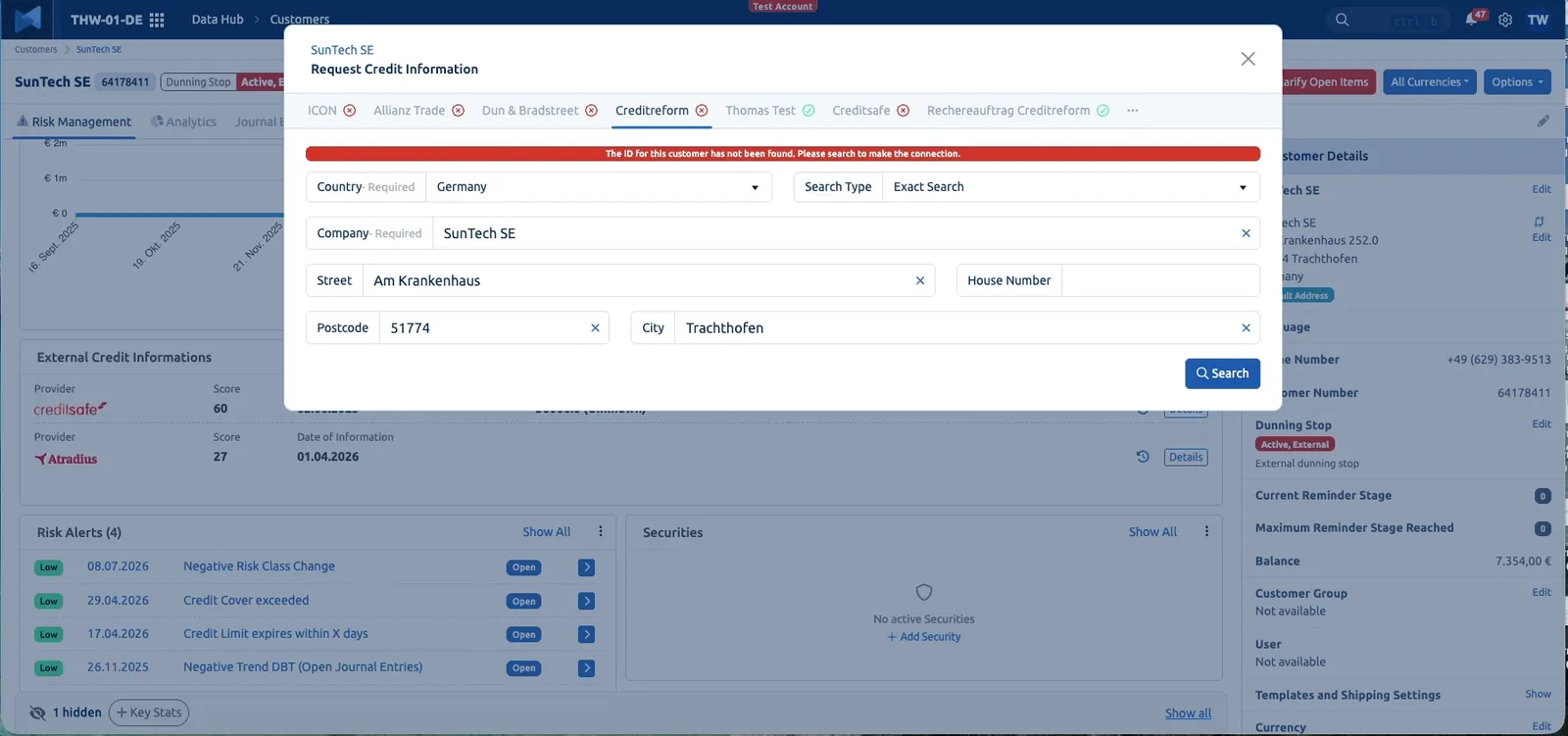Switch to the ICON provider tab
The image size is (1568, 736).
click(331, 111)
